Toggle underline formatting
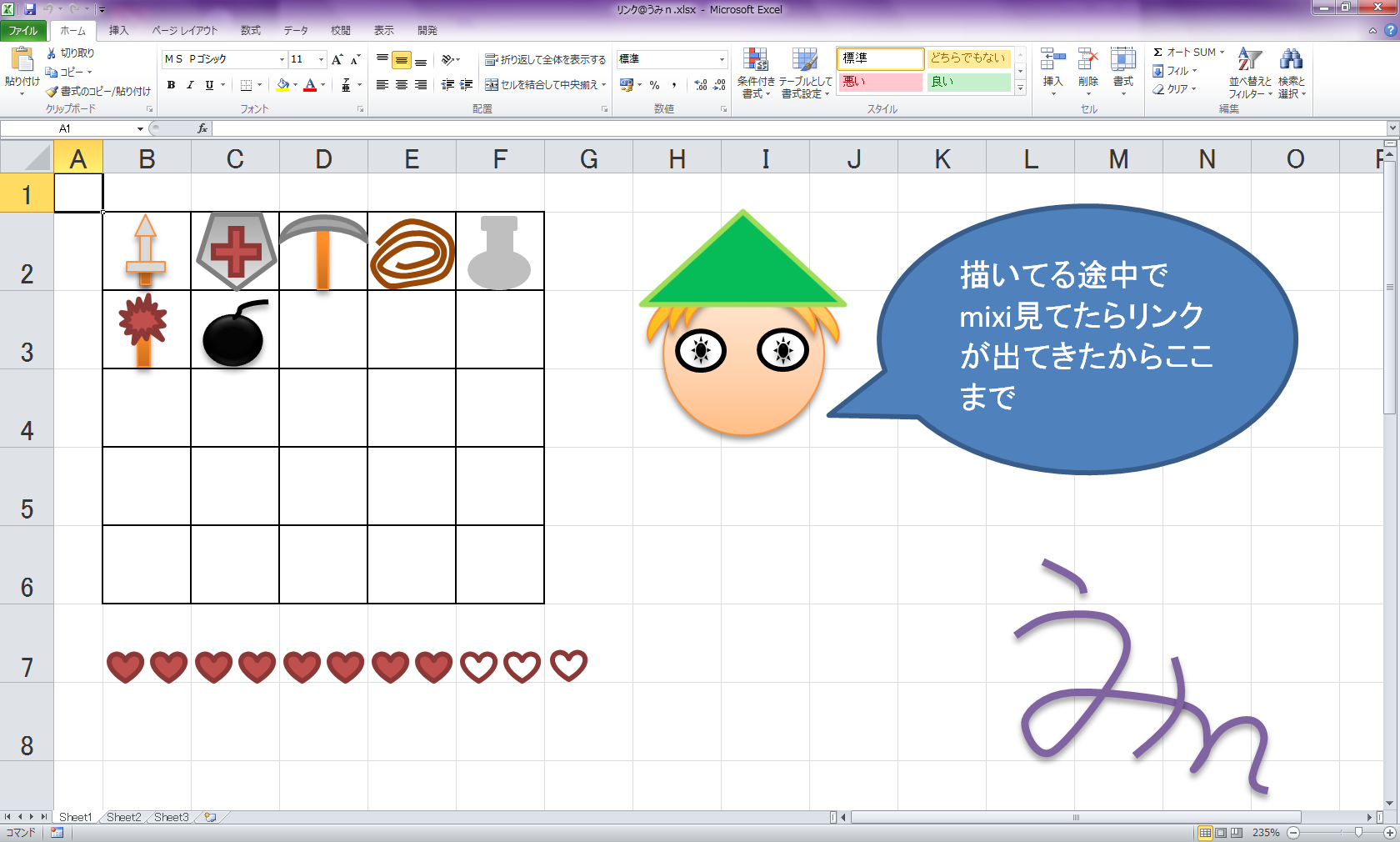Screen dimensions: 1400x842 click(209, 84)
